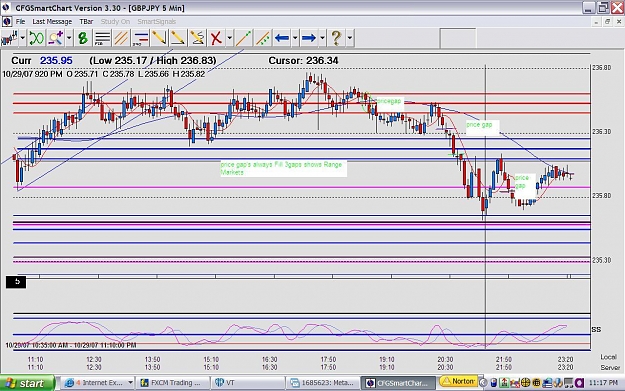Select the orange line with dotted parallel tool

tap(263, 38)
